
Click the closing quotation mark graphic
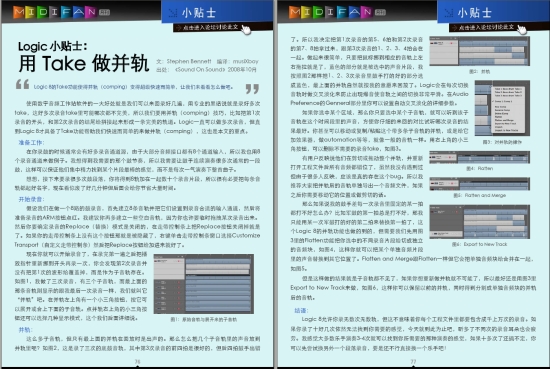(252, 89)
